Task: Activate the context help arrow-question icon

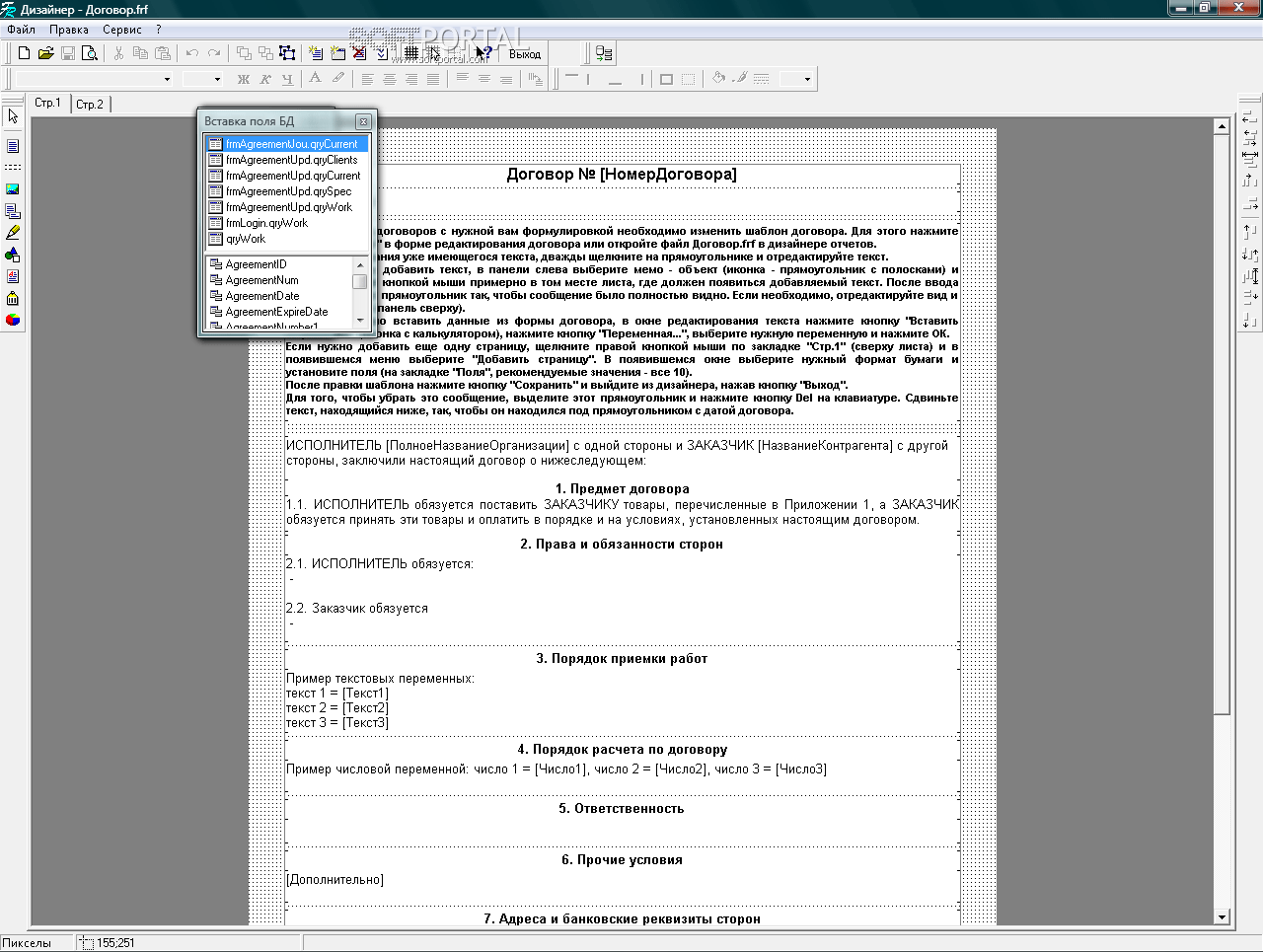Action: [483, 53]
